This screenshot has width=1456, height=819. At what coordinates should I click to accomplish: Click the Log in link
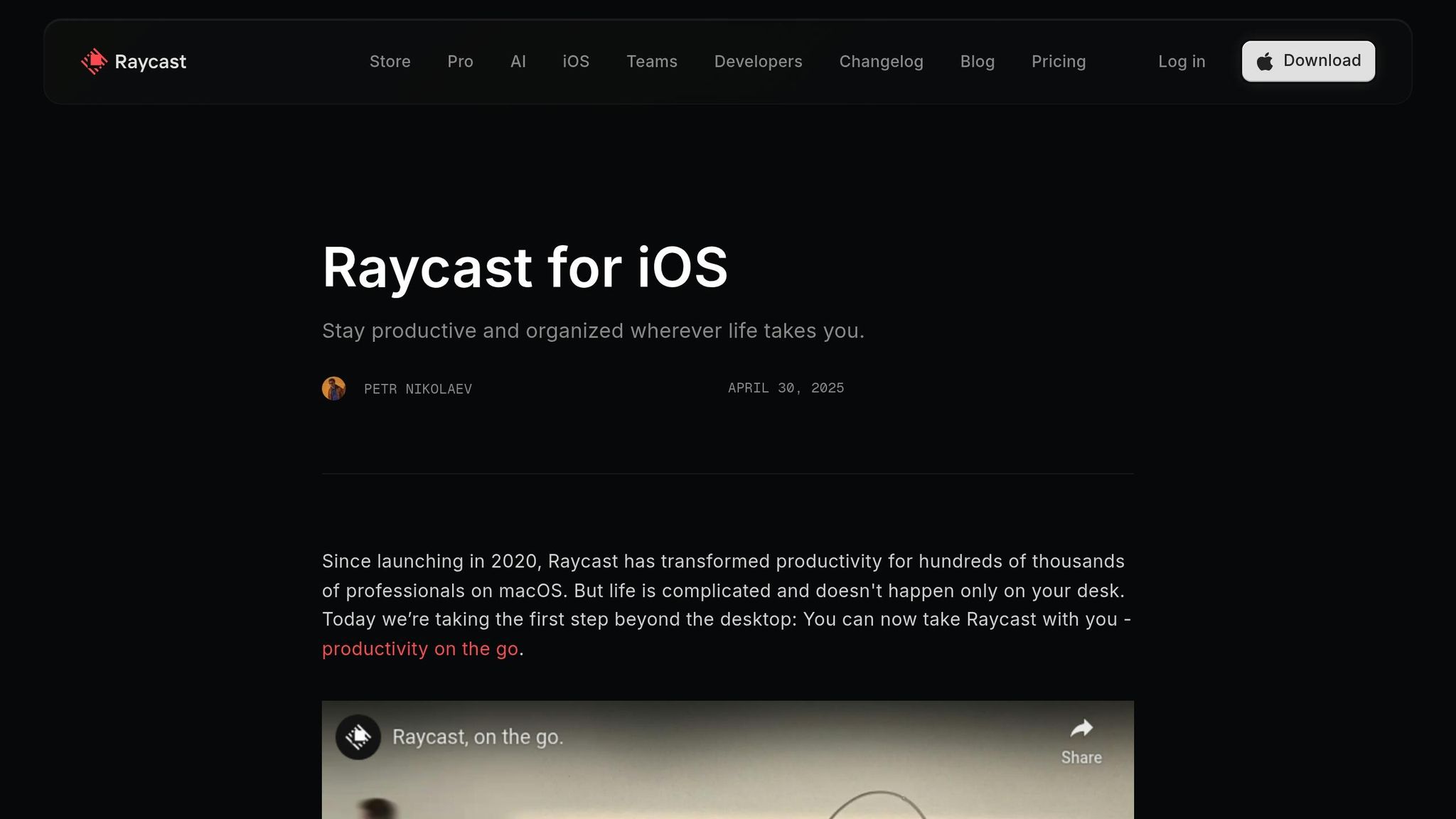(1181, 62)
